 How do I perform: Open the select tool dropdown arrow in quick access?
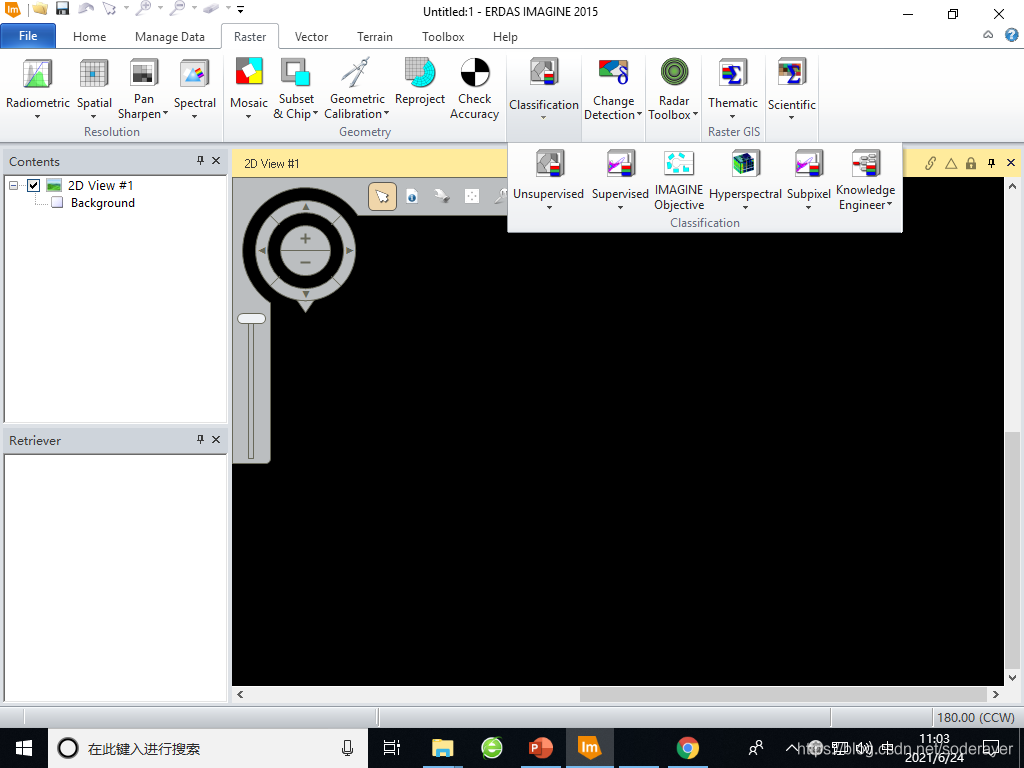point(126,9)
